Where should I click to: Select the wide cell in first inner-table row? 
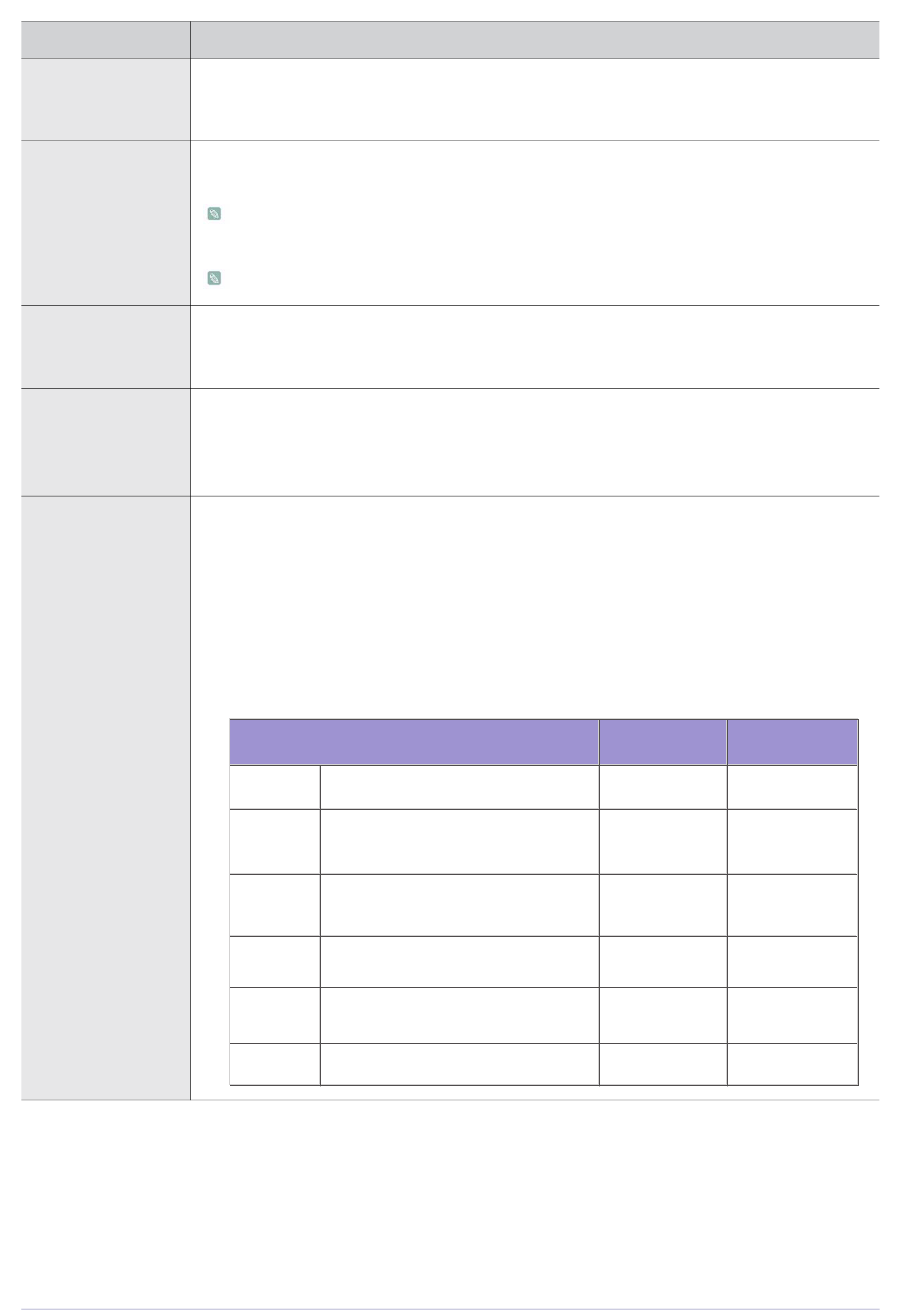460,787
